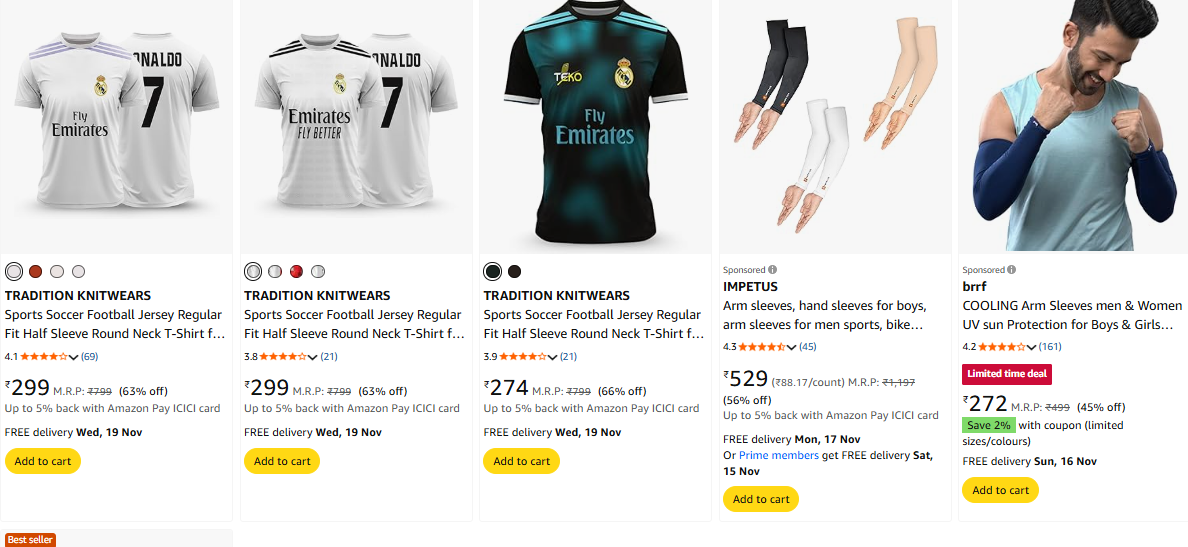The image size is (1188, 547).
Task: Click the star rating of the 4.1-rated jersey
Action: click(x=43, y=357)
